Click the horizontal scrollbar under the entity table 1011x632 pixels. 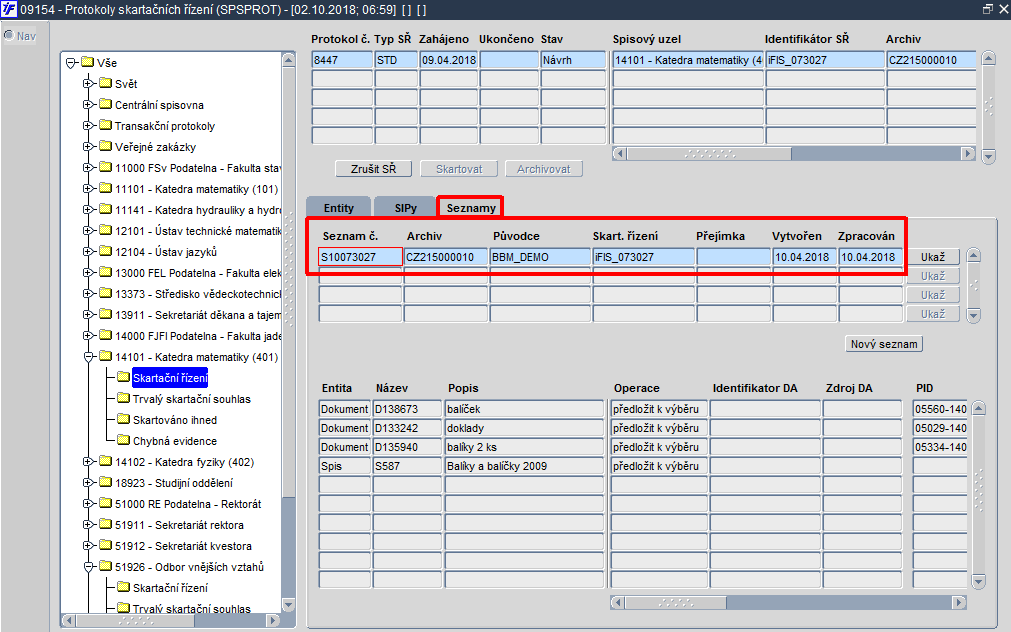790,603
